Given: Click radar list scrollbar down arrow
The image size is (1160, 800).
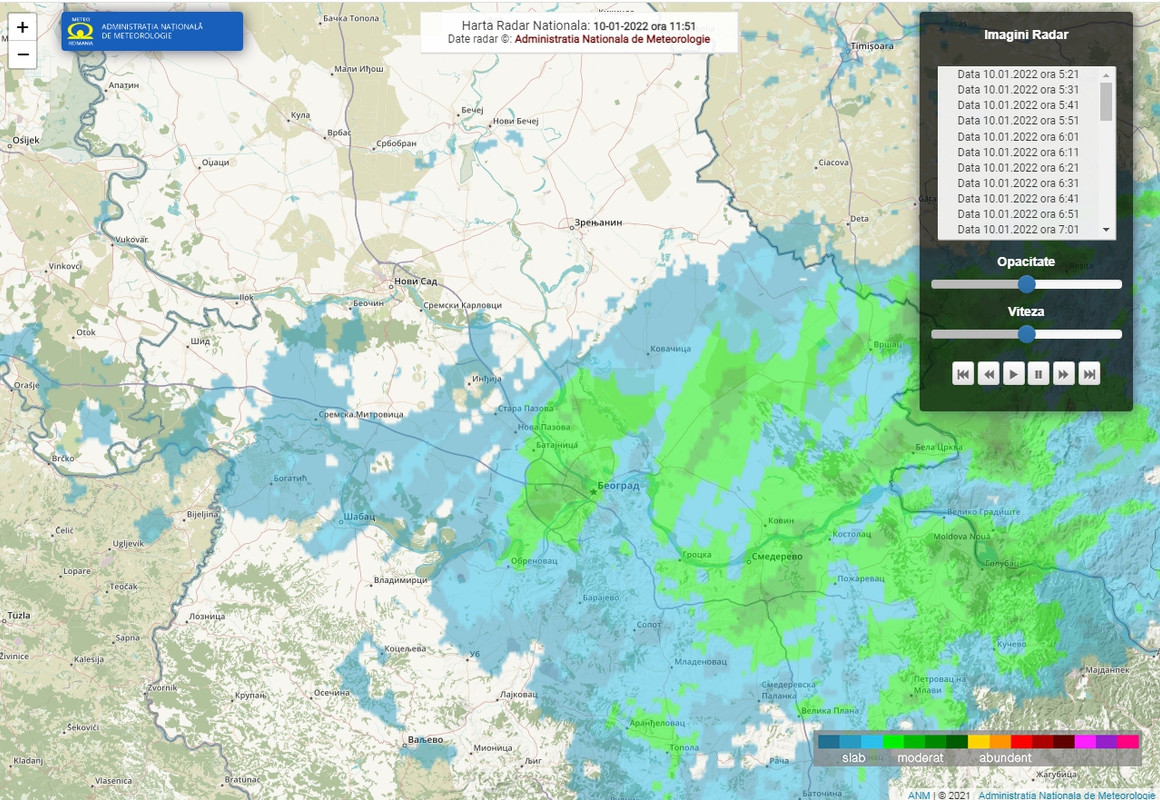Looking at the screenshot, I should [1106, 230].
